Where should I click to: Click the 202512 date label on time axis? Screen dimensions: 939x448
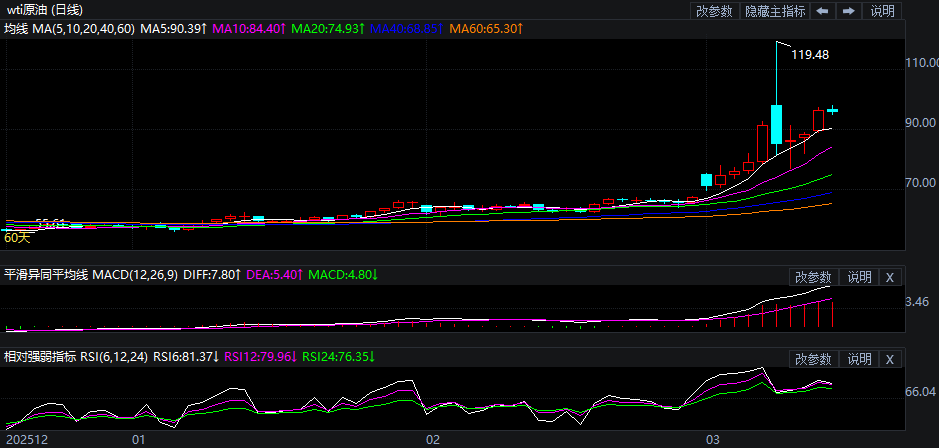(x=25, y=439)
